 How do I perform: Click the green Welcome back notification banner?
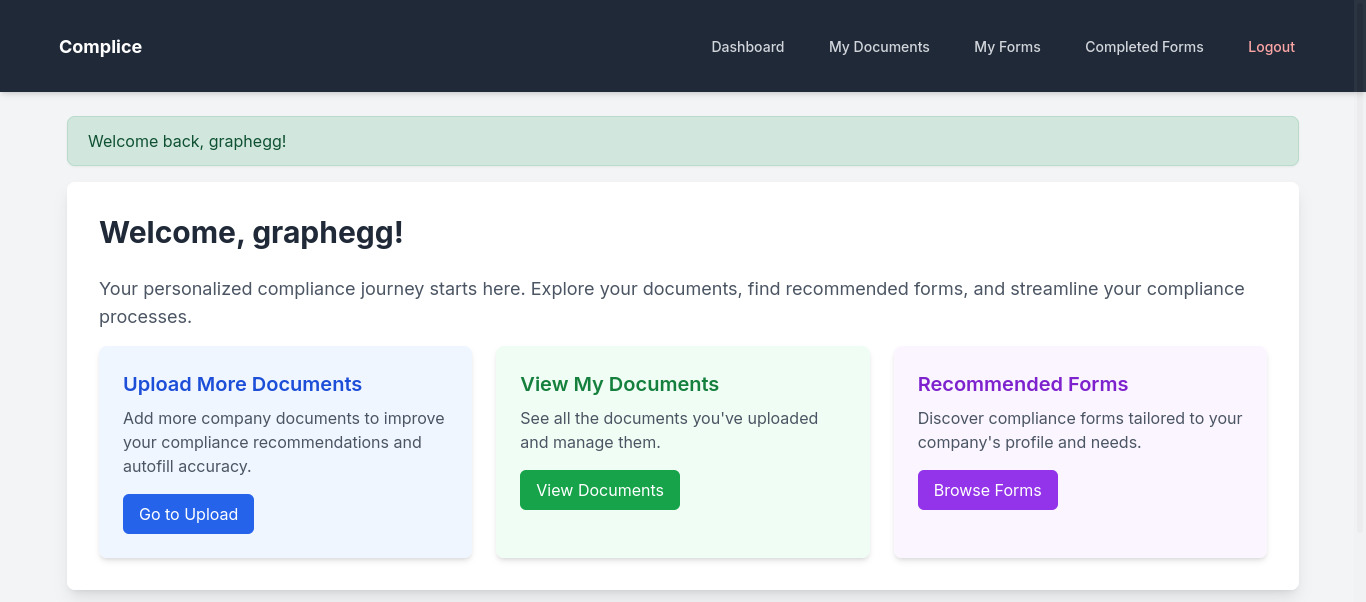click(x=683, y=141)
